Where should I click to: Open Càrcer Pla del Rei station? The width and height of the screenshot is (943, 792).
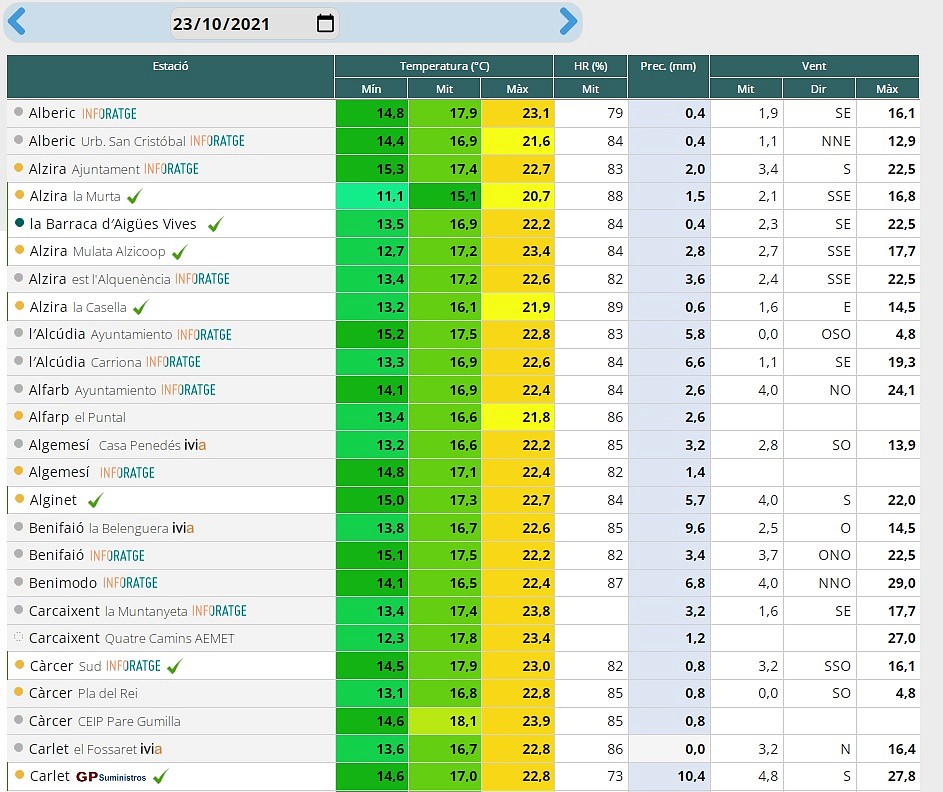pyautogui.click(x=83, y=693)
